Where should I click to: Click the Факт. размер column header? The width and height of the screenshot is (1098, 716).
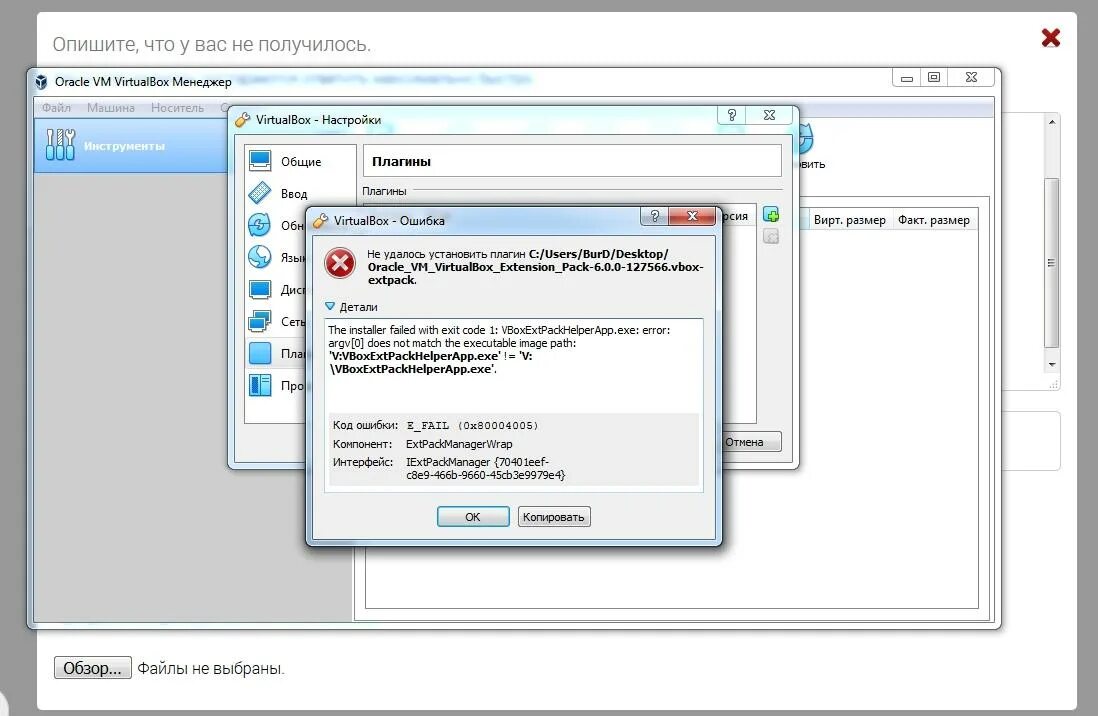pyautogui.click(x=933, y=220)
